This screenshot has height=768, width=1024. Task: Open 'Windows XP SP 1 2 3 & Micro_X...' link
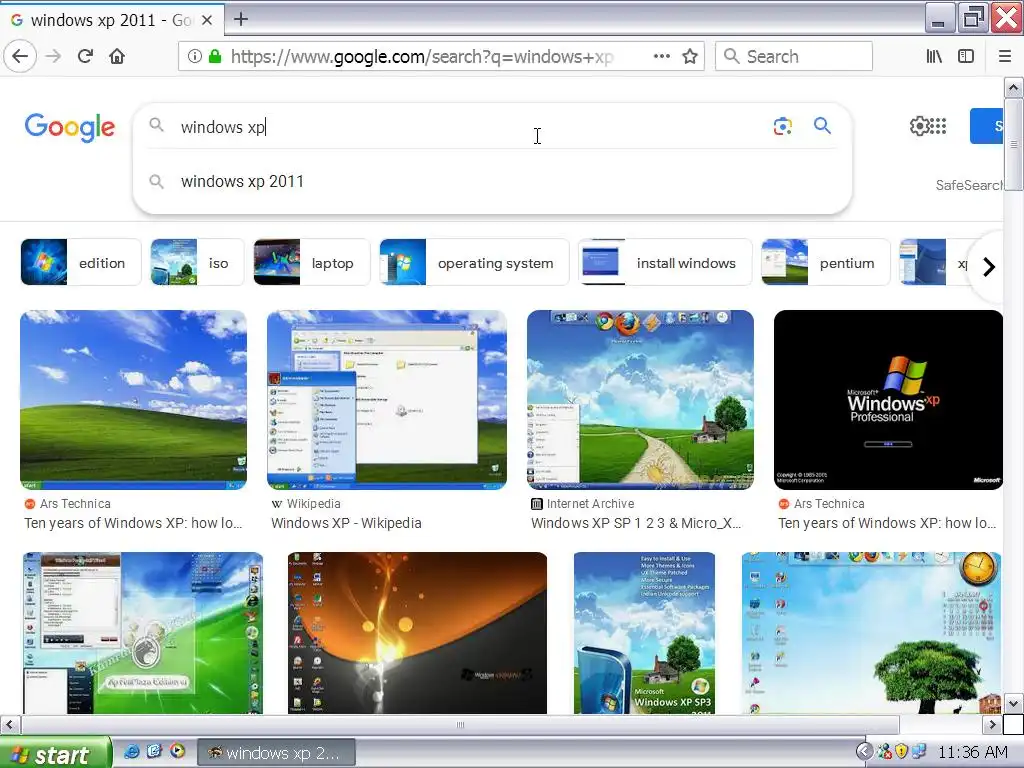[x=636, y=523]
